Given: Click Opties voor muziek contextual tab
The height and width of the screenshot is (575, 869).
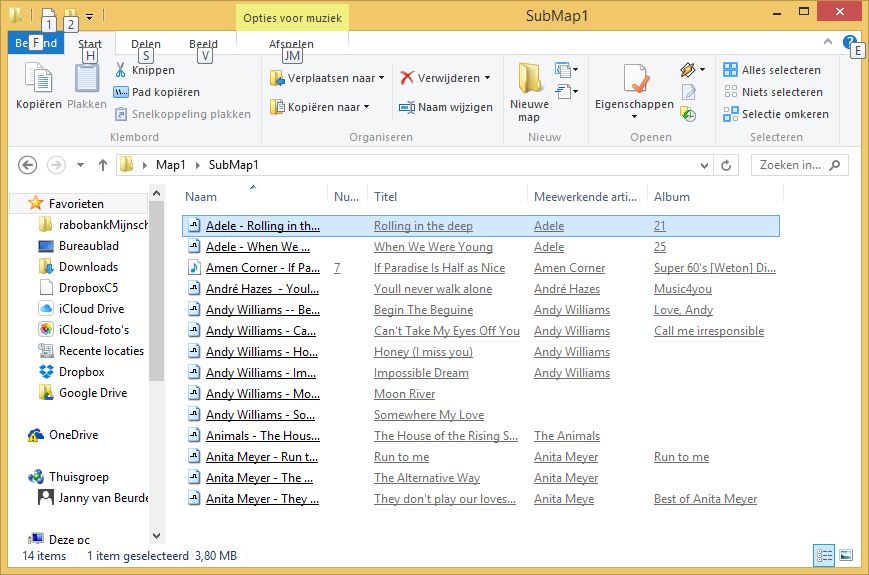Looking at the screenshot, I should (x=292, y=18).
